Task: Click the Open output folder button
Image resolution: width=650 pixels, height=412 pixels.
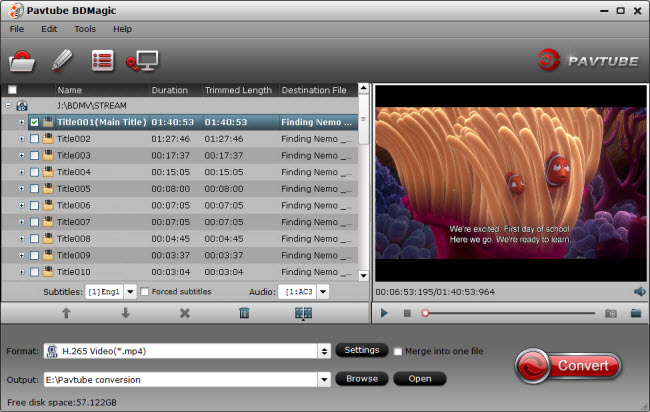Action: 420,379
